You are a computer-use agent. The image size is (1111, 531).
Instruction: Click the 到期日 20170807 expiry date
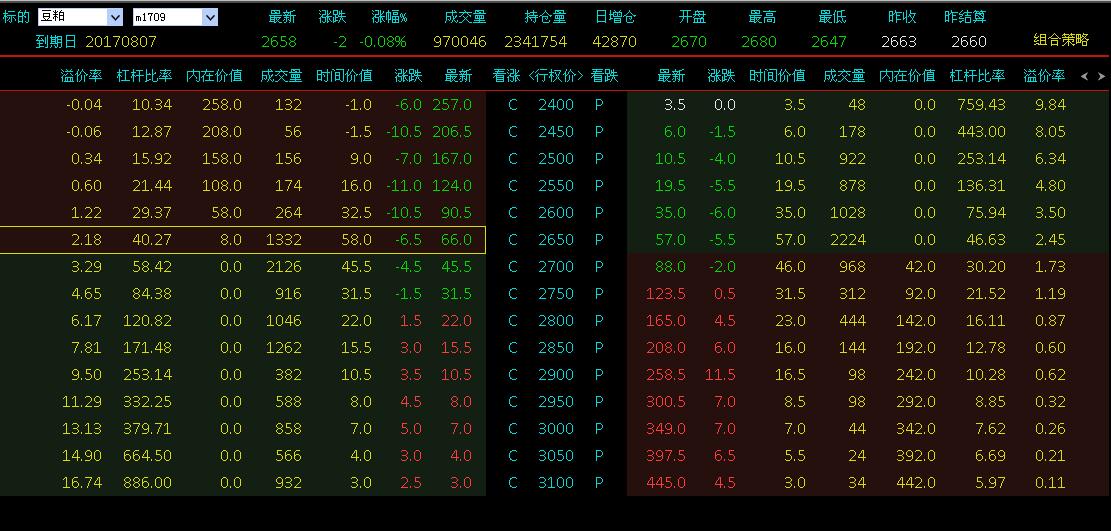(96, 41)
